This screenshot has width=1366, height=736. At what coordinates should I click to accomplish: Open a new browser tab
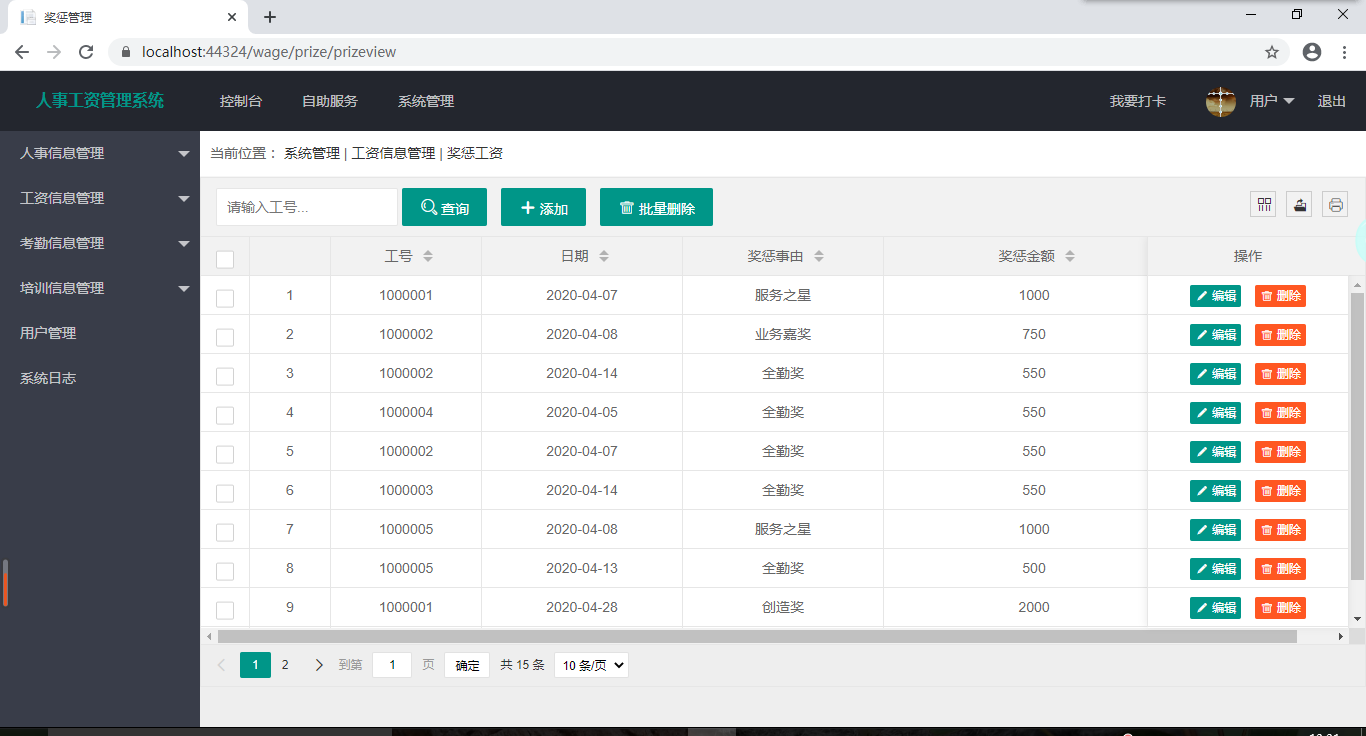[x=269, y=17]
